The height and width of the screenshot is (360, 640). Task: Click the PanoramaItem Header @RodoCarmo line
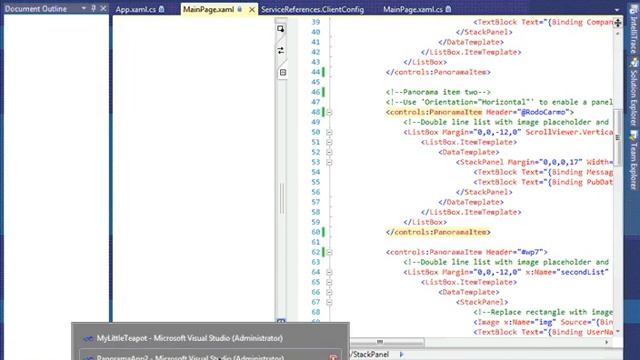point(480,112)
